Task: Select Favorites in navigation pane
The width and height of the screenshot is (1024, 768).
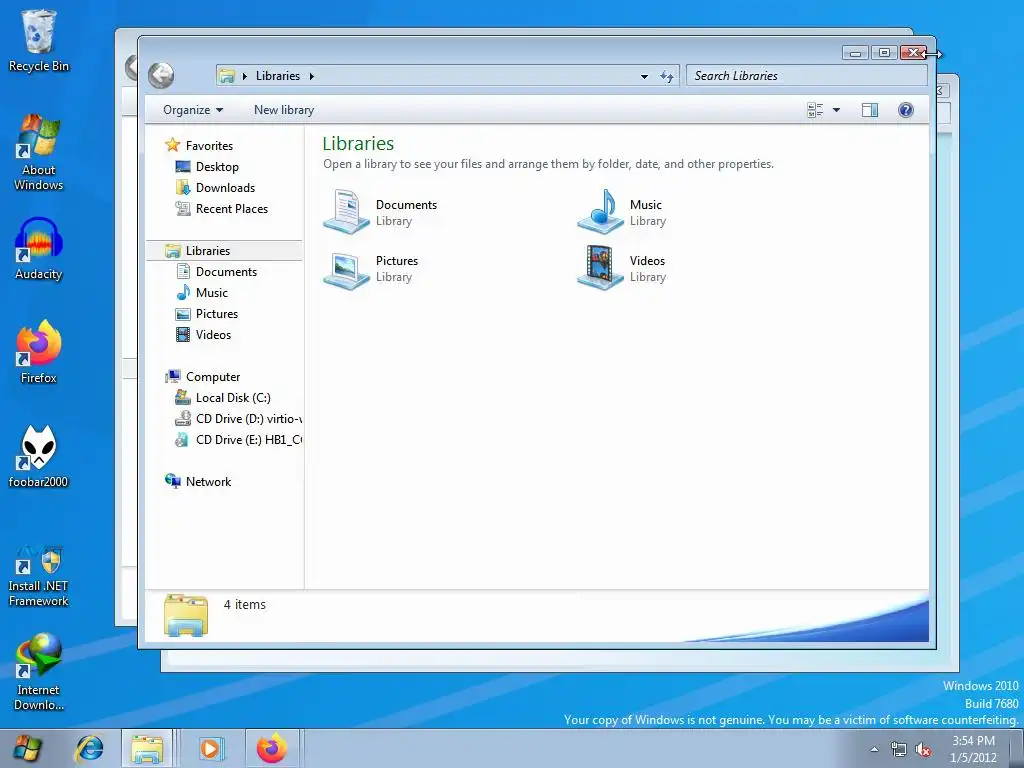Action: 209,146
